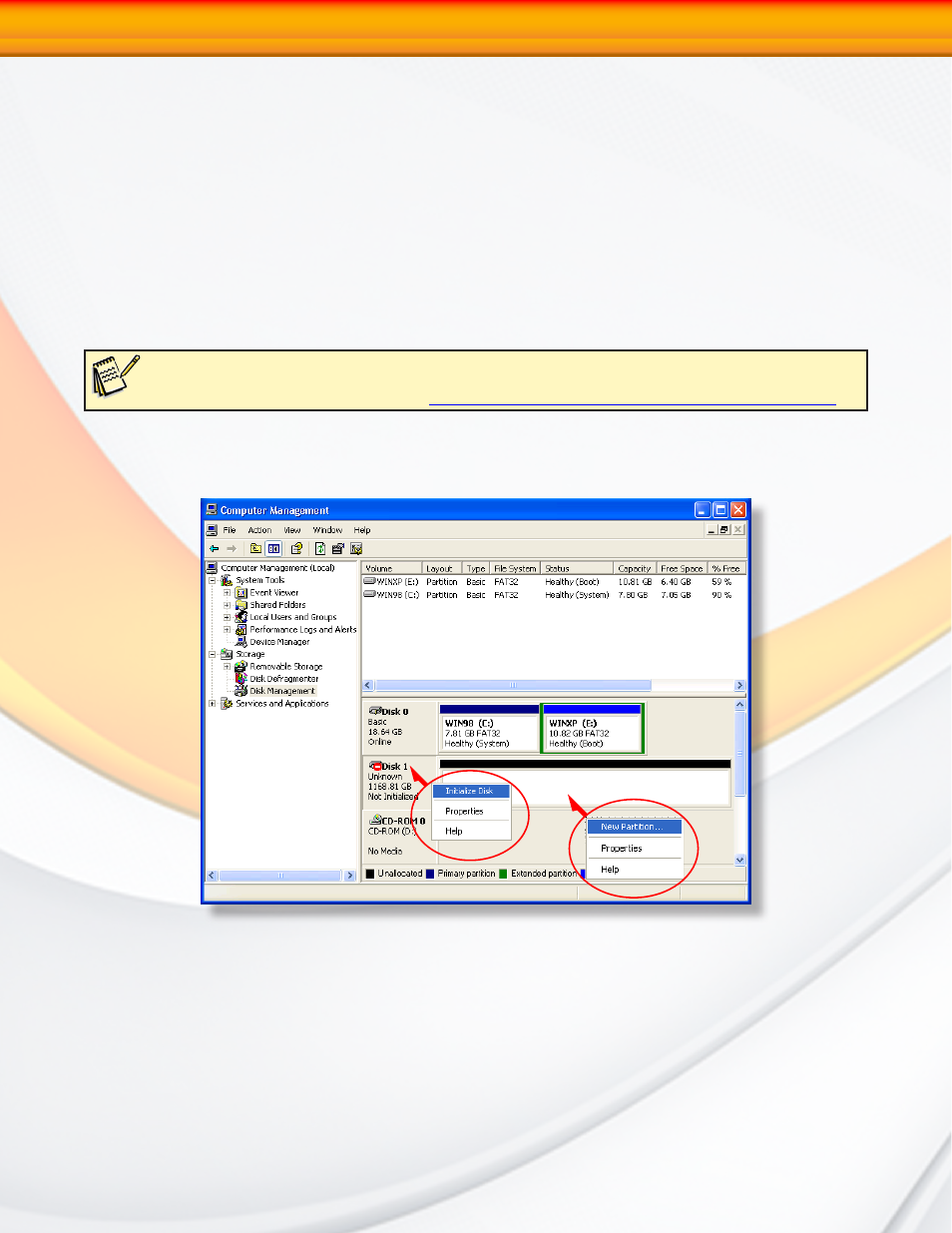Expand Services and Applications node
This screenshot has width=952, height=1233.
(x=212, y=704)
